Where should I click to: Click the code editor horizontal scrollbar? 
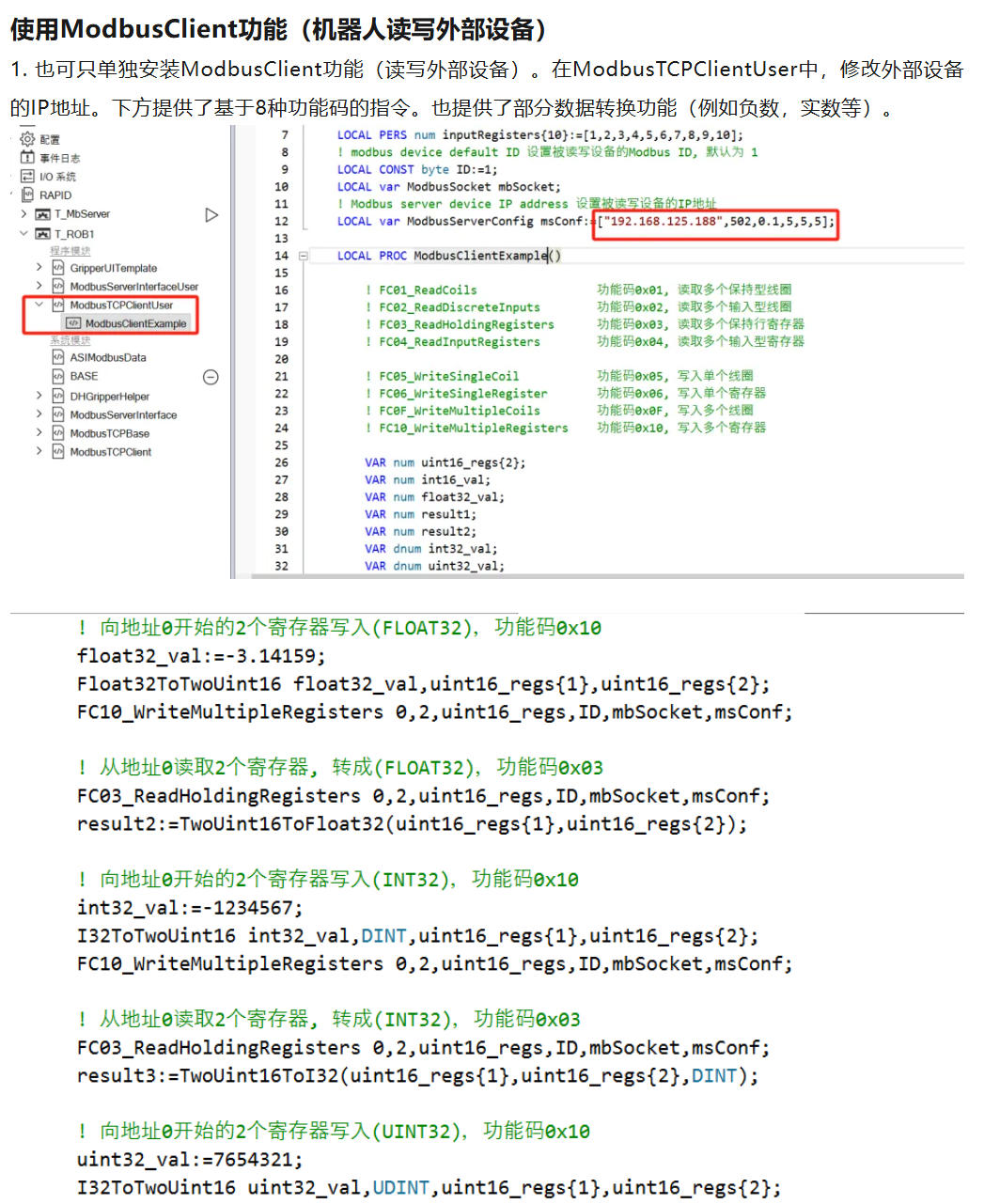click(x=601, y=575)
